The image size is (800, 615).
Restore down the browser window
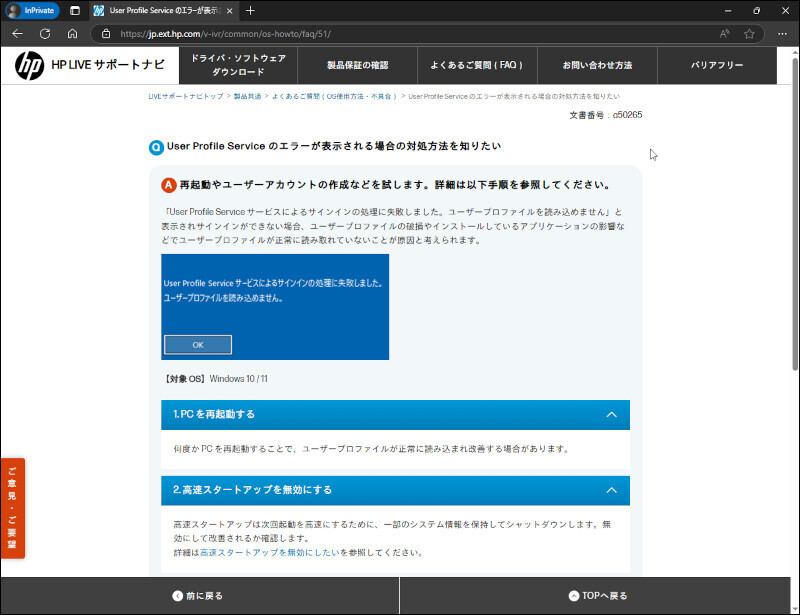tap(757, 10)
